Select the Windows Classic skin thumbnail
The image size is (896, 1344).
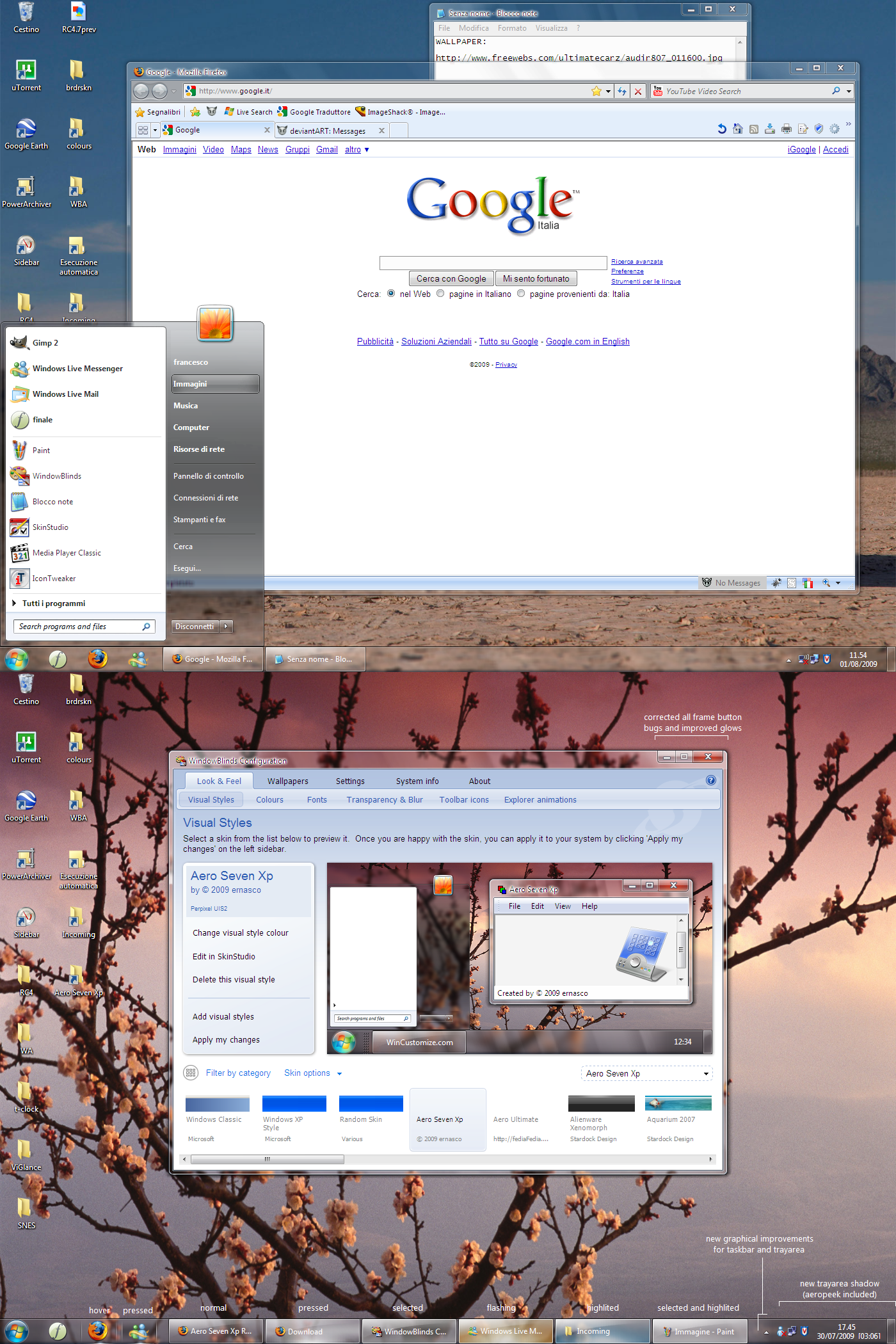217,1119
